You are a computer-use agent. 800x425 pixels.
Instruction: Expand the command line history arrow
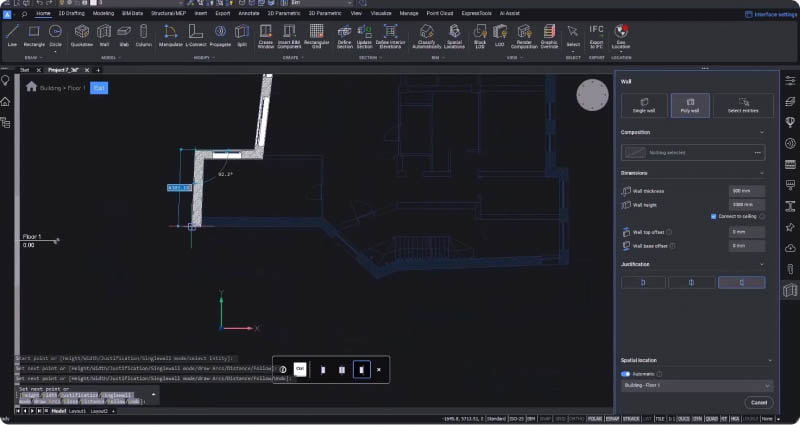pyautogui.click(x=154, y=394)
